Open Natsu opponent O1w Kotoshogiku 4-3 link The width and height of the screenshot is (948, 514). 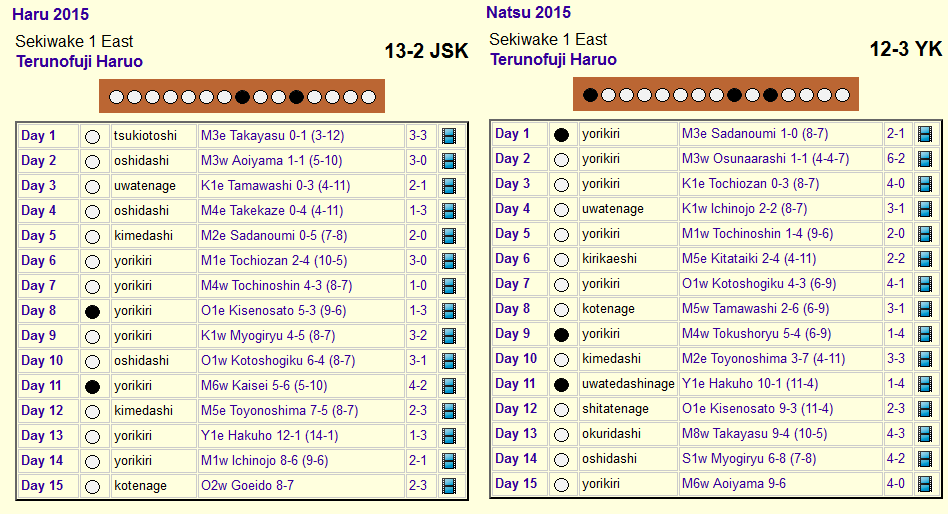tap(759, 284)
